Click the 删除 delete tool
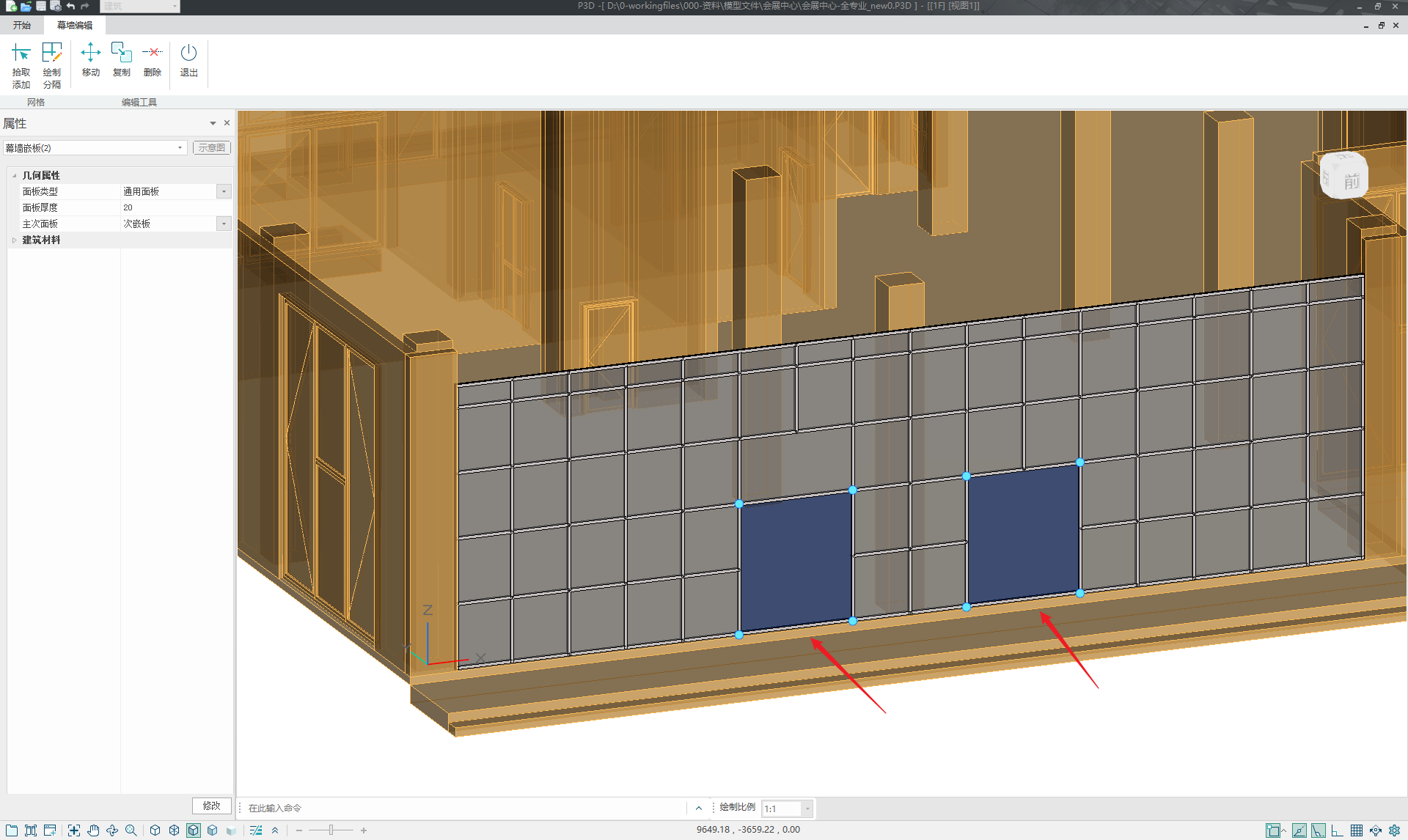Viewport: 1408px width, 840px height. coord(152,59)
